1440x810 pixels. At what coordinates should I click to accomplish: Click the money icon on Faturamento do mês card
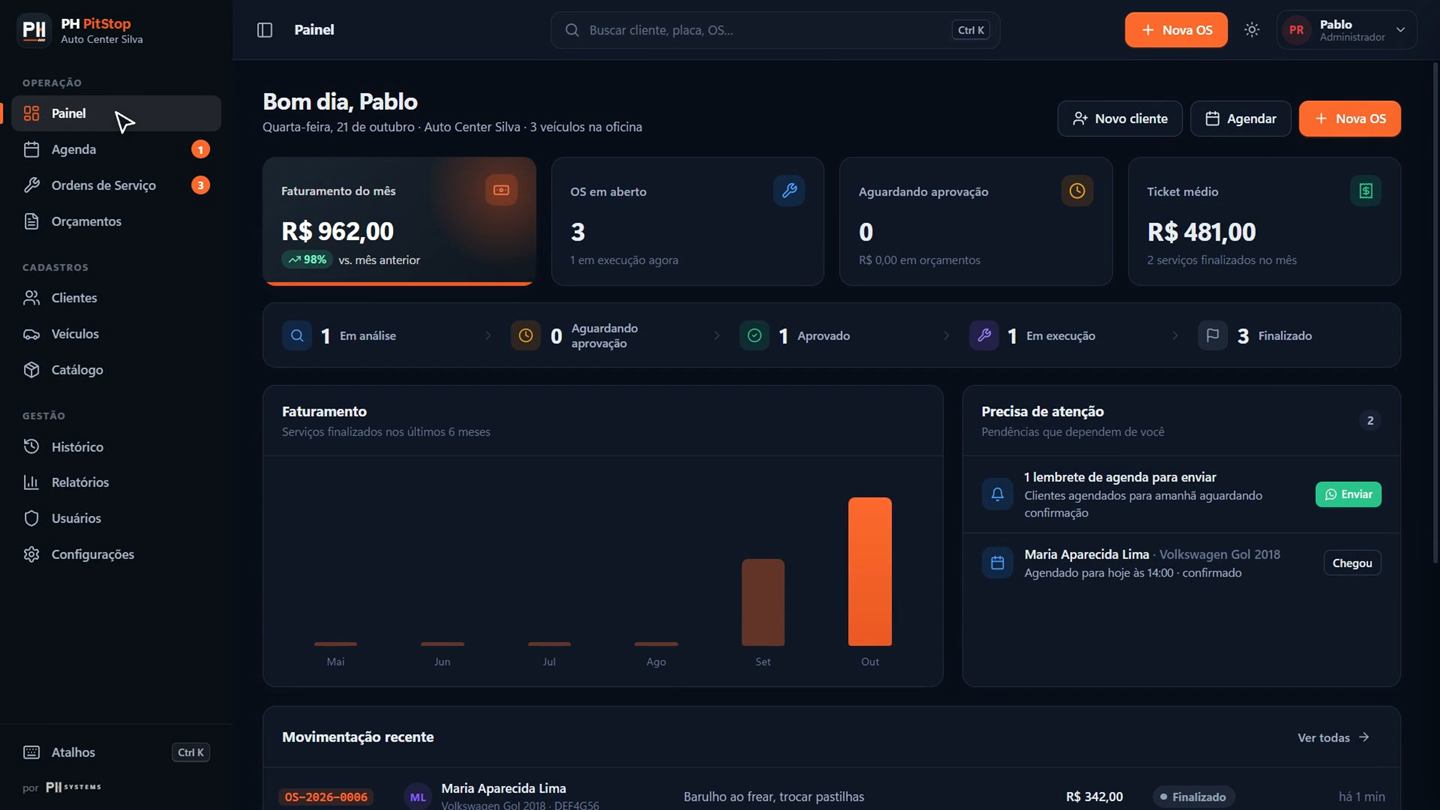pyautogui.click(x=501, y=190)
